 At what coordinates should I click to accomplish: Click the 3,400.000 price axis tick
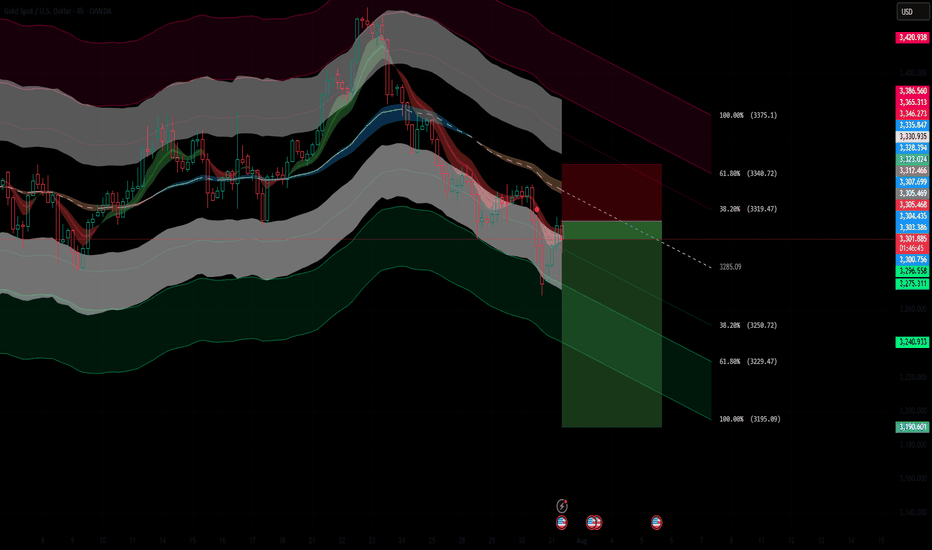(912, 73)
